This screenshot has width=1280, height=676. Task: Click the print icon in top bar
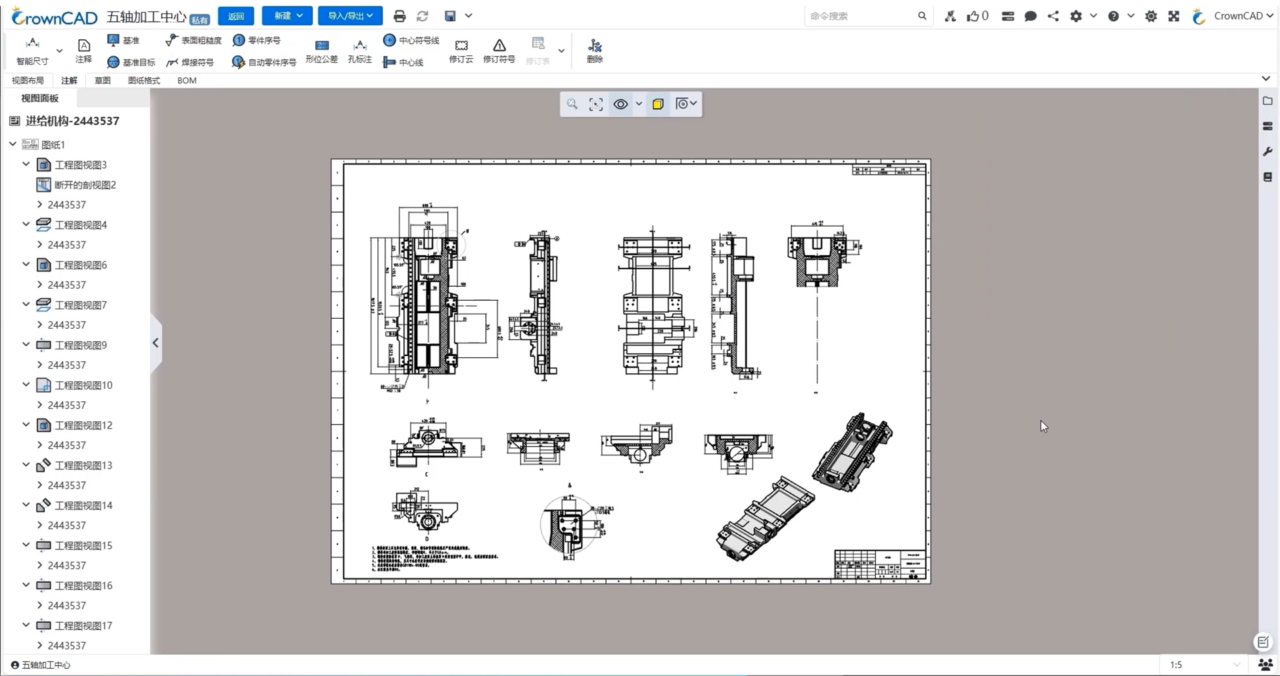[400, 16]
